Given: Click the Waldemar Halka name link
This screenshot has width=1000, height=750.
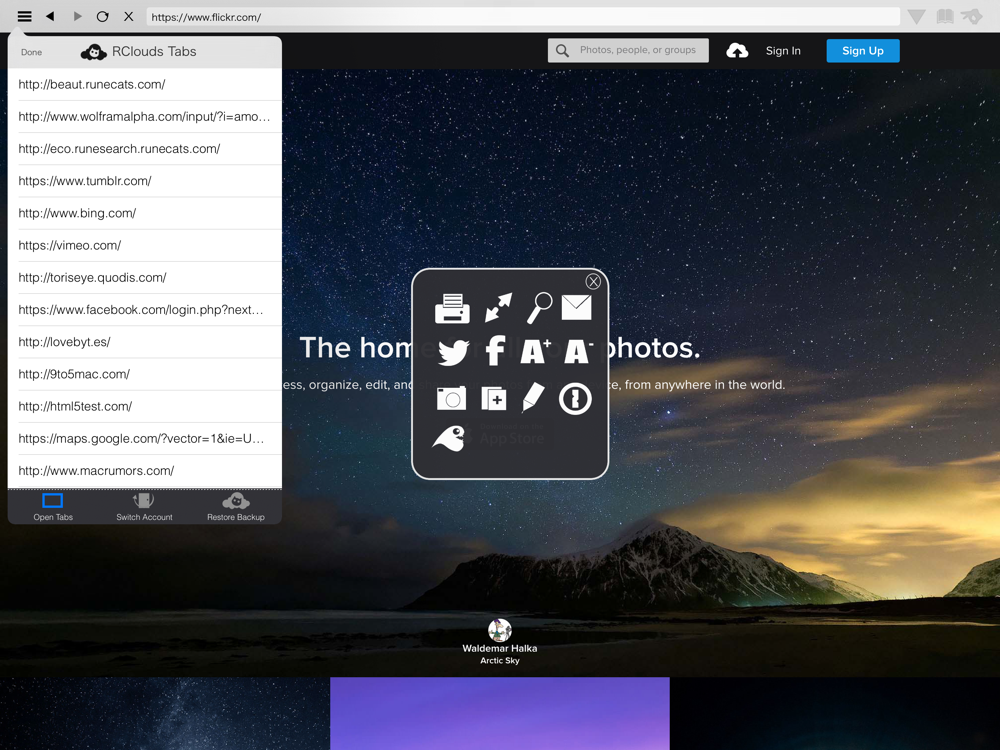Looking at the screenshot, I should 500,649.
